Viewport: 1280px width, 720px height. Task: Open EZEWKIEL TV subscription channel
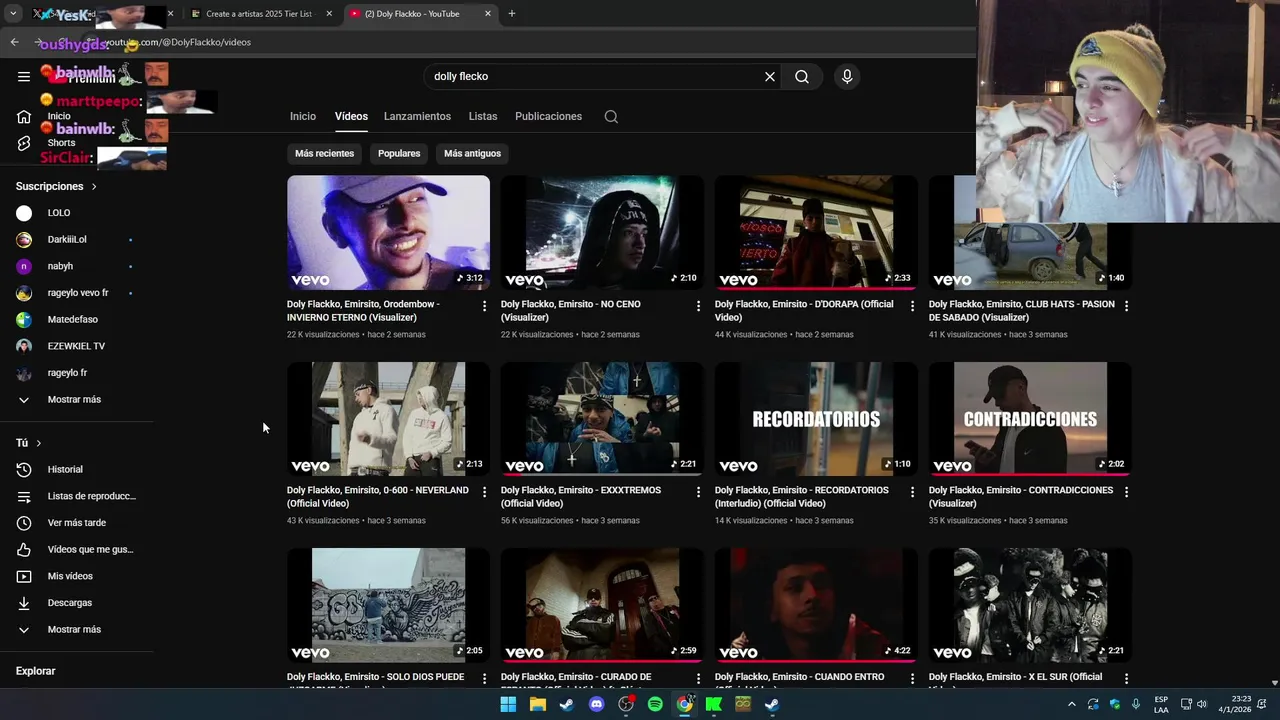[x=77, y=346]
